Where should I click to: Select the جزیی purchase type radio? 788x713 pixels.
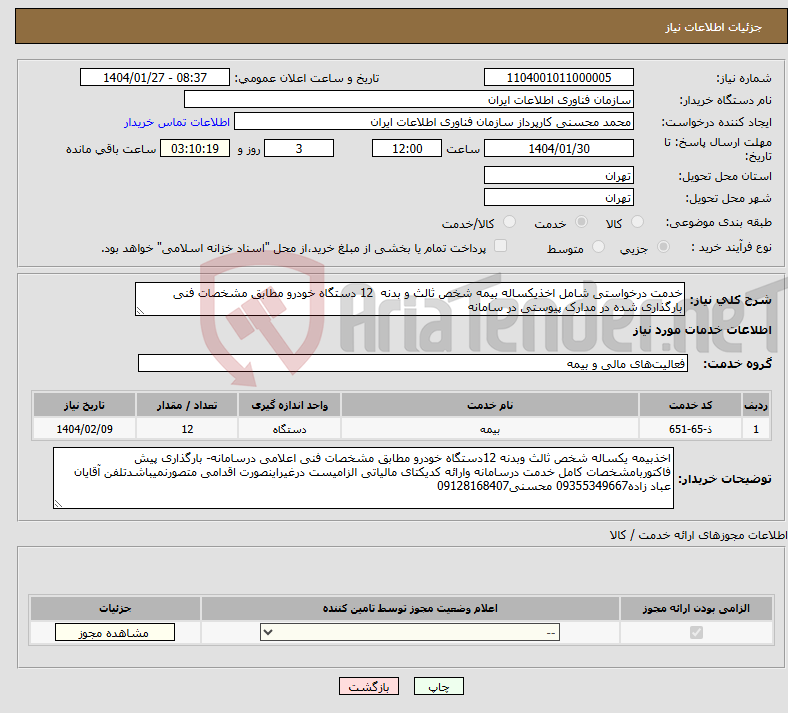(663, 247)
